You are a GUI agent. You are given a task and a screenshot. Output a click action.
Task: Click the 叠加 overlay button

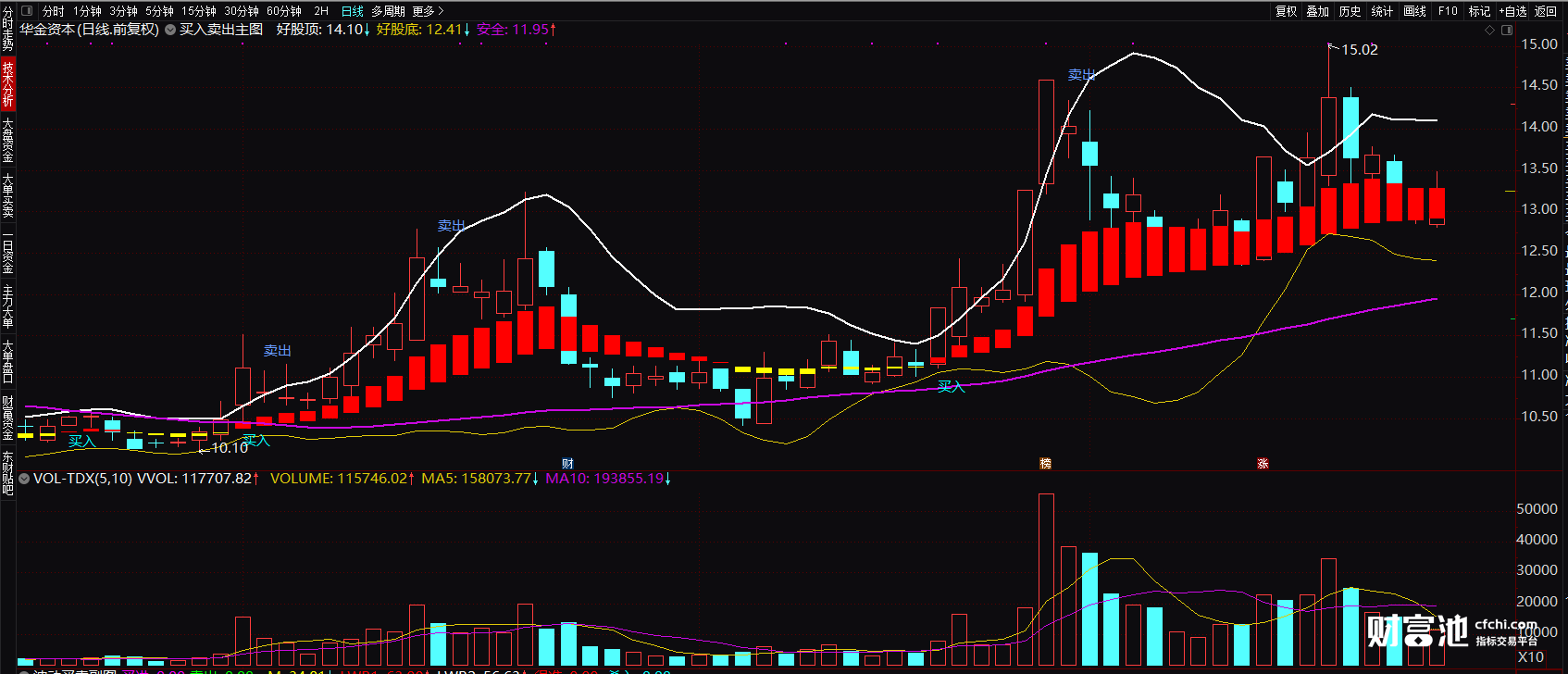1317,11
